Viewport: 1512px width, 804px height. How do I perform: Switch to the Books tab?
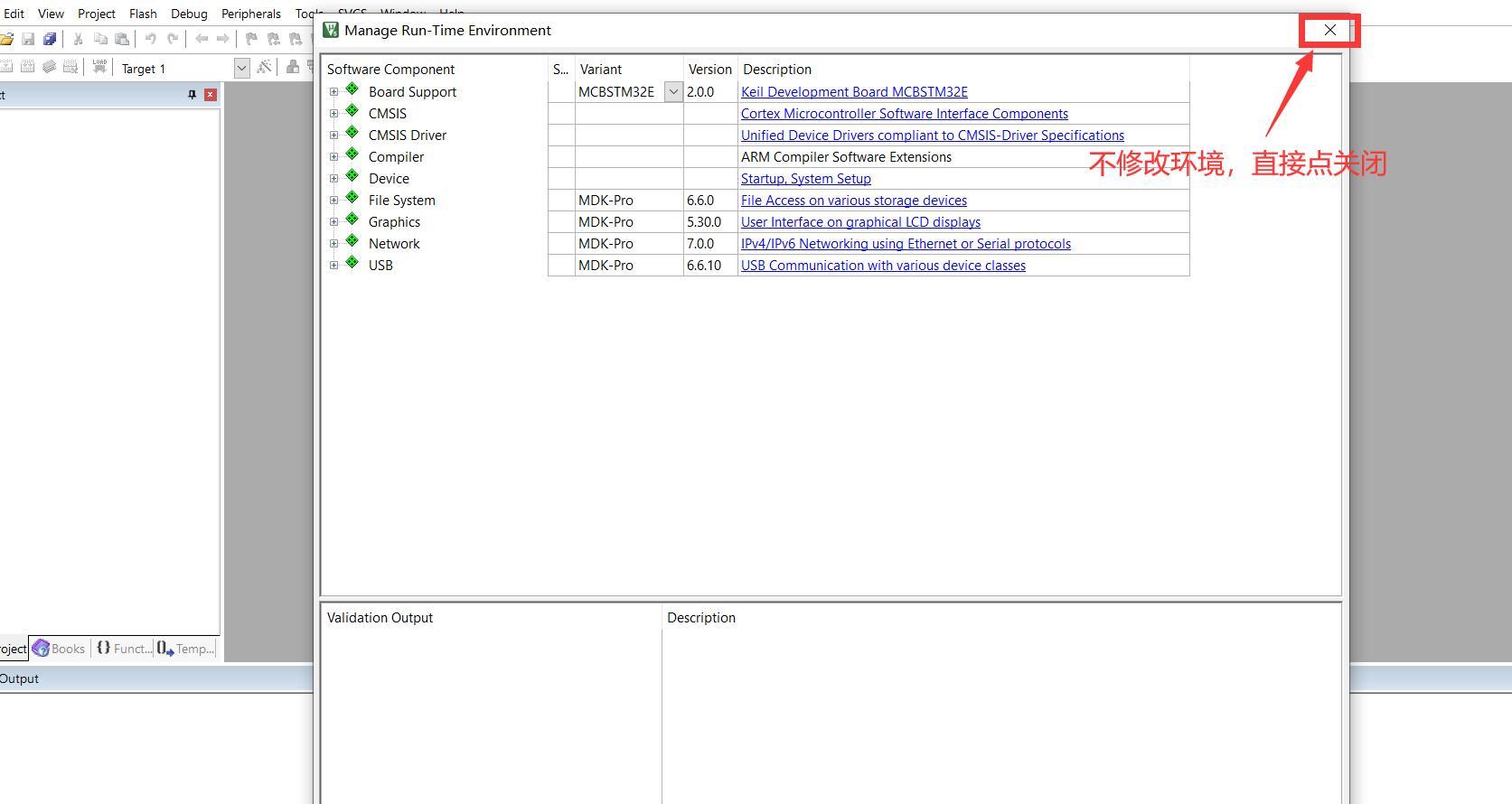click(59, 649)
